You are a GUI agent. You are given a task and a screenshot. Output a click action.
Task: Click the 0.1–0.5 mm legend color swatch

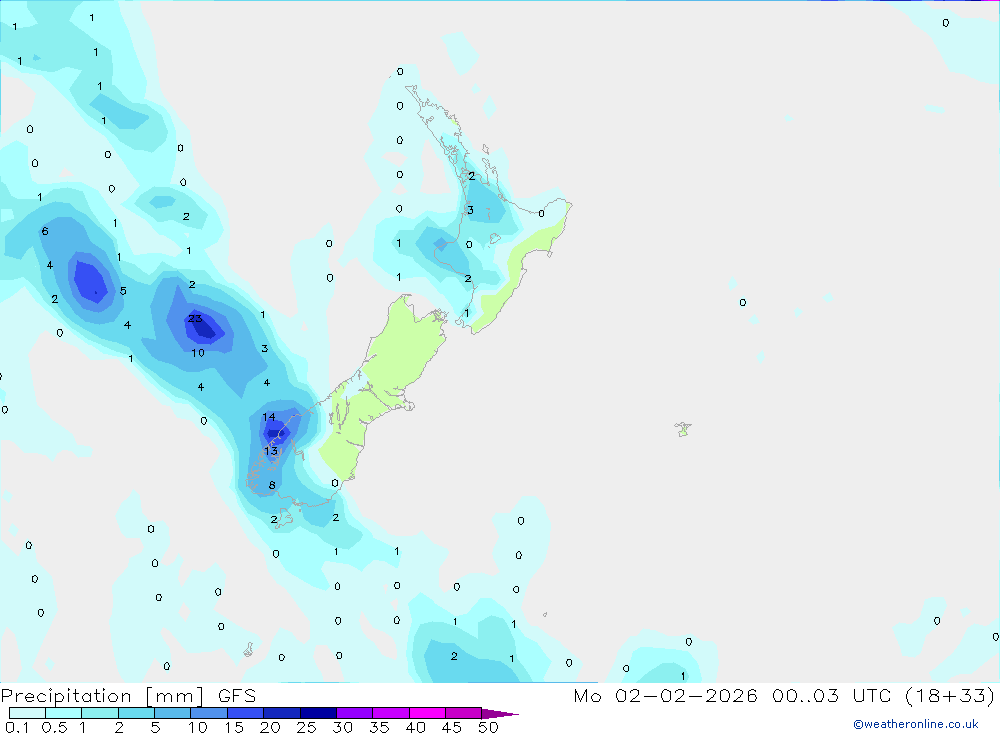point(27,713)
